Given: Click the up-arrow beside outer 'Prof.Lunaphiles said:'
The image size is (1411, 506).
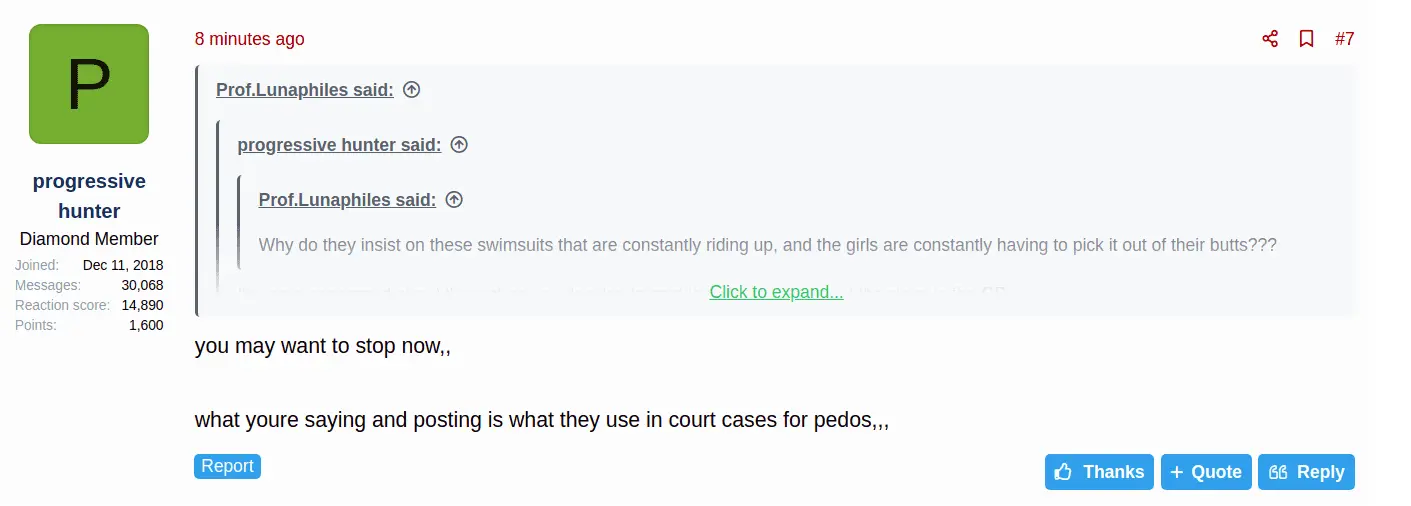Looking at the screenshot, I should pos(411,90).
